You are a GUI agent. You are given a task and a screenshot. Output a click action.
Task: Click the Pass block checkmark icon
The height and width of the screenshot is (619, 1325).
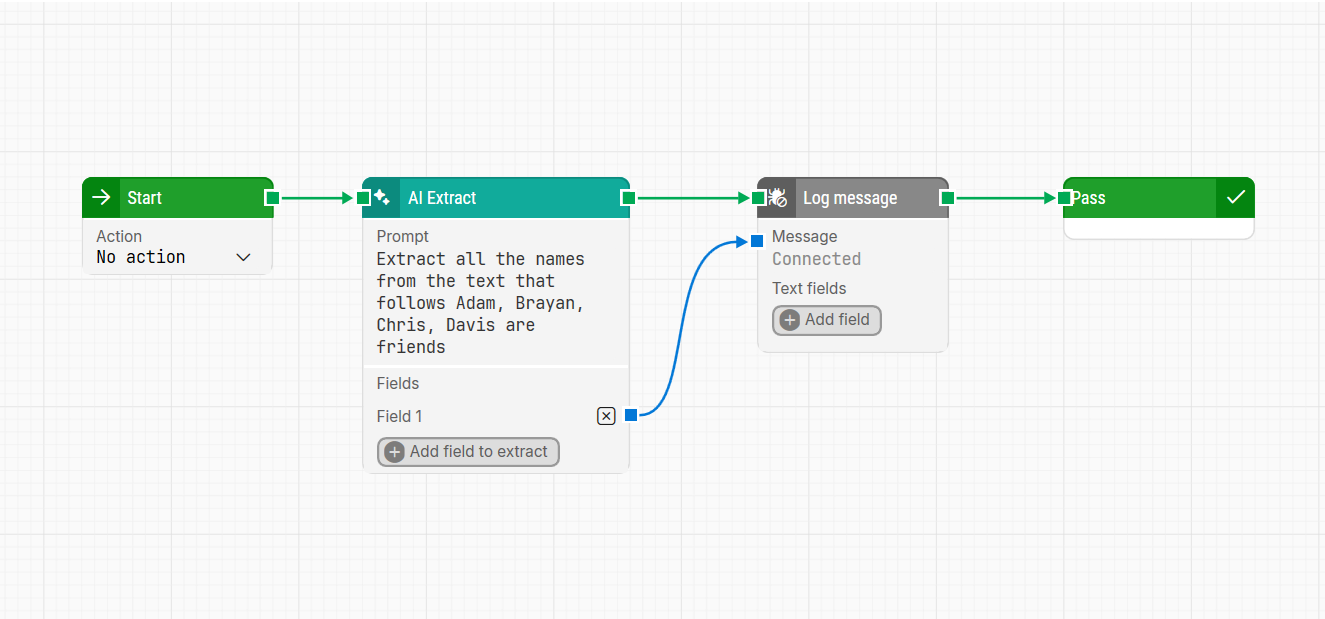pyautogui.click(x=1235, y=198)
